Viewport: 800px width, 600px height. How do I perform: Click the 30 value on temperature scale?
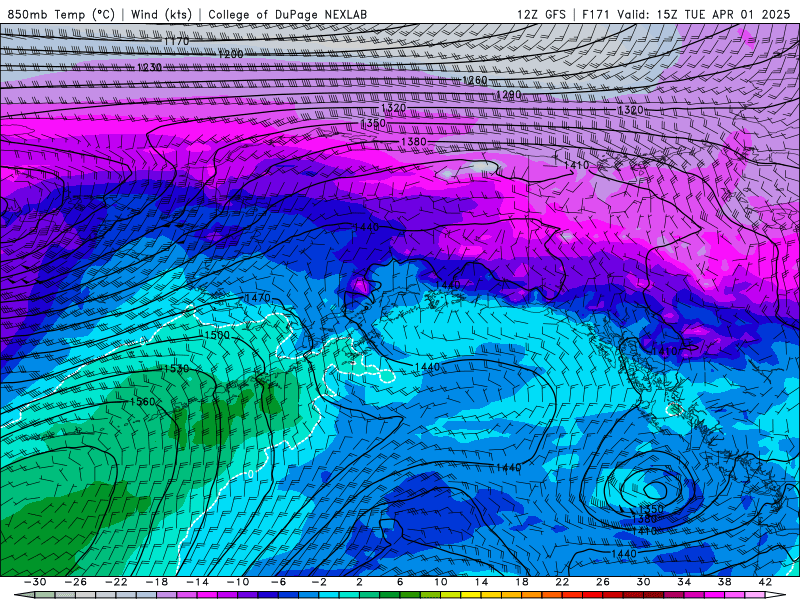[643, 582]
